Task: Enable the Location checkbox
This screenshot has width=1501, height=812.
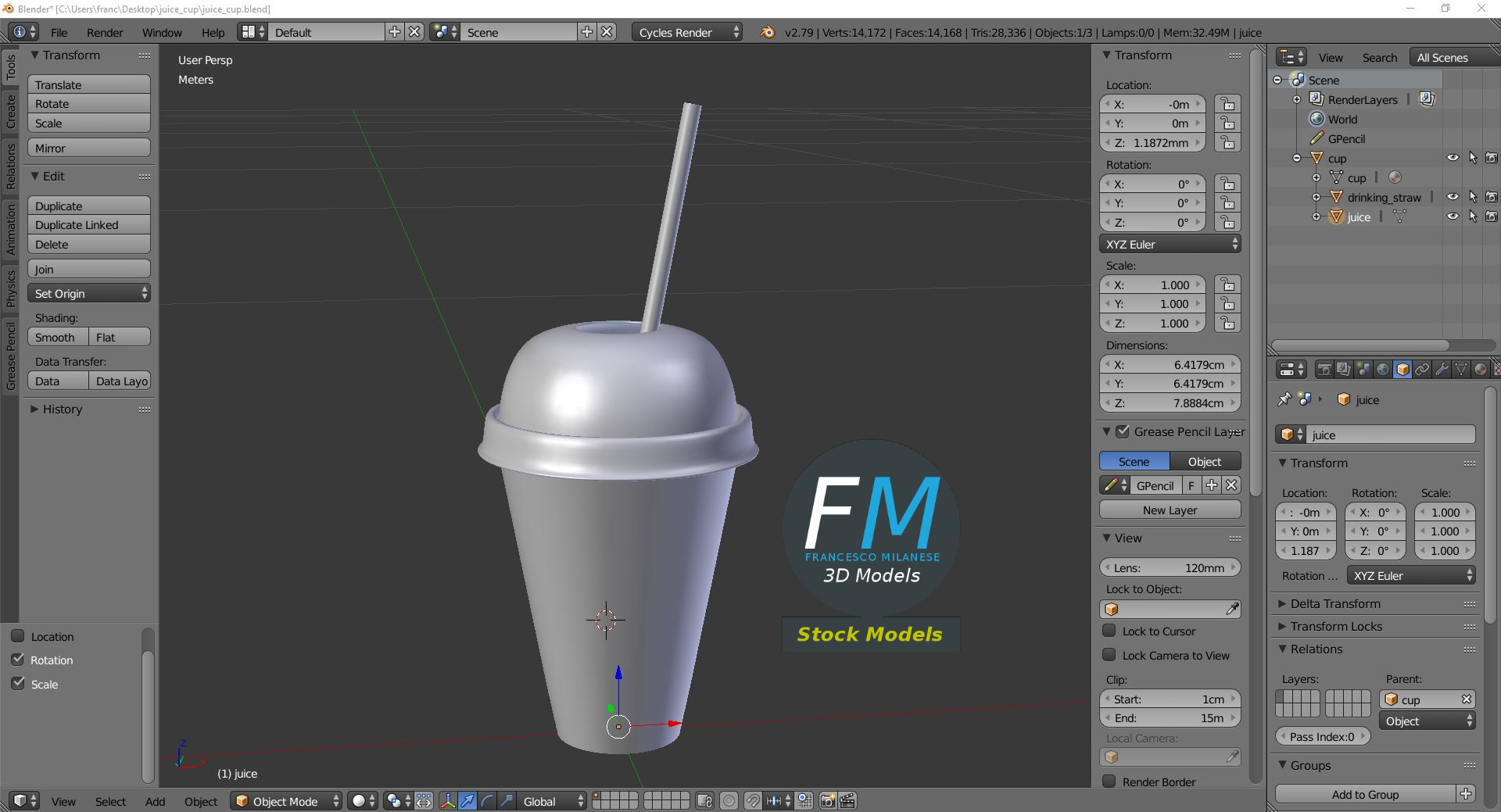Action: click(18, 636)
